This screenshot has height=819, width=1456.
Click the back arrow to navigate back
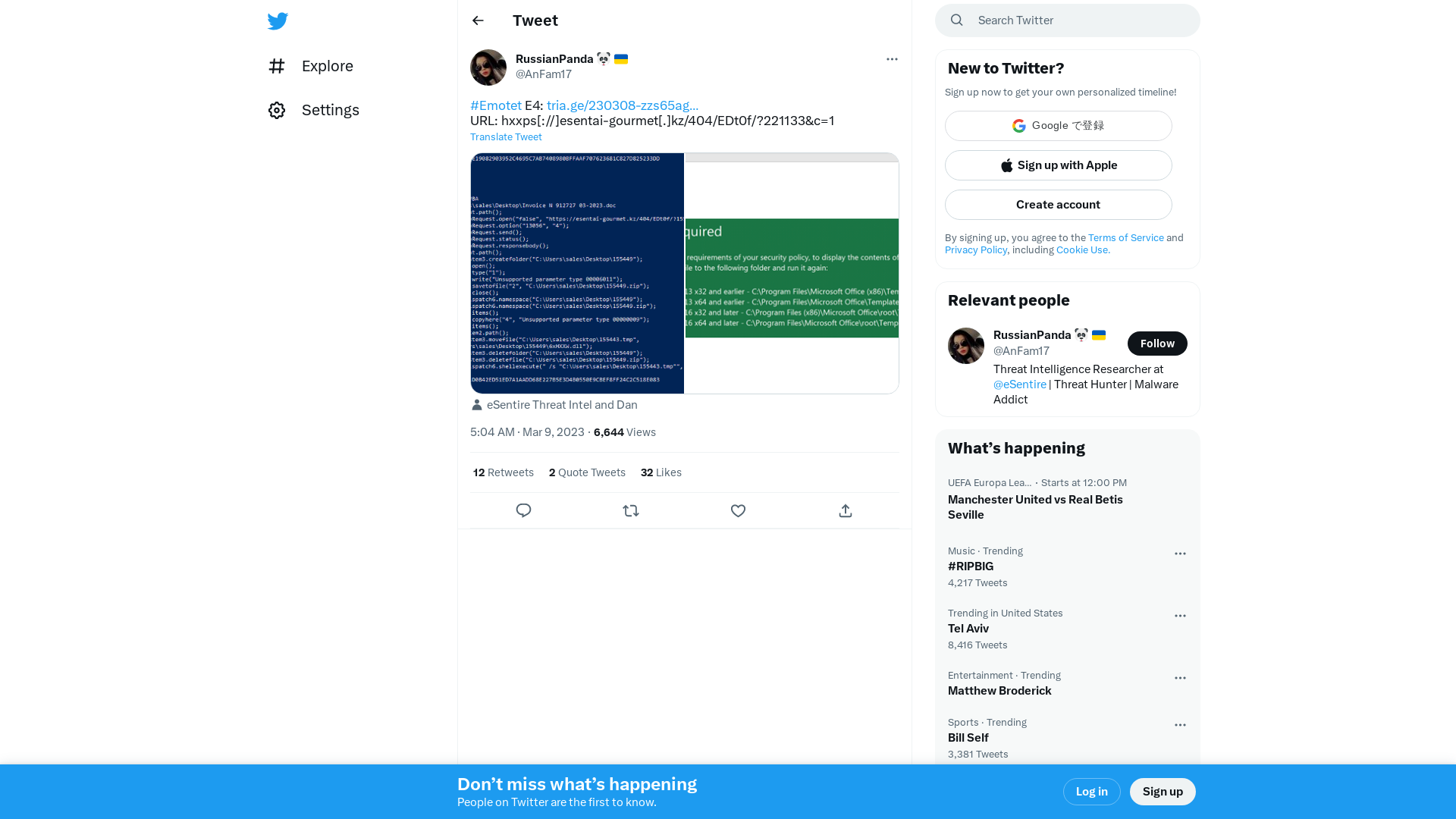point(477,20)
